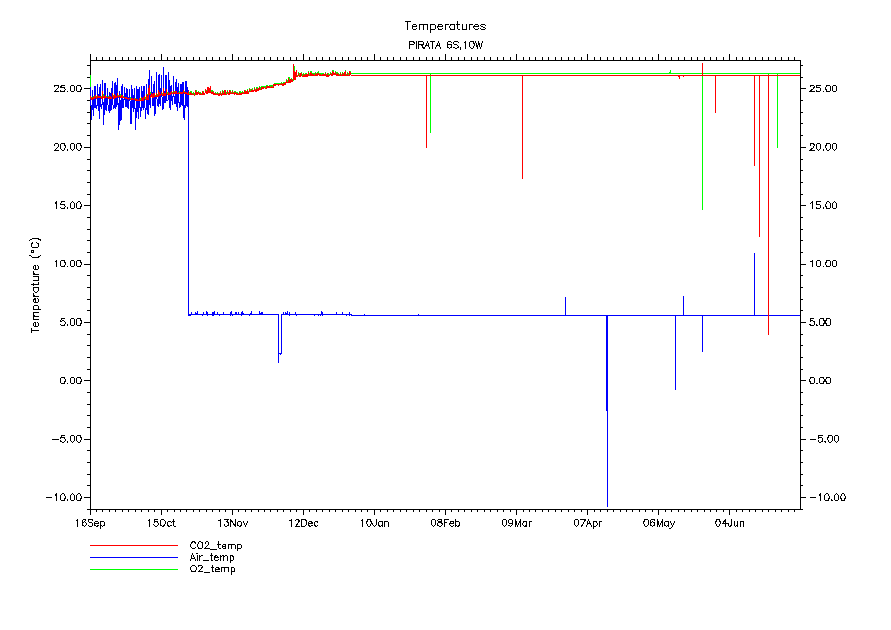Image resolution: width=891 pixels, height=630 pixels.
Task: Select the CO2_temp legend label
Action: (x=216, y=546)
